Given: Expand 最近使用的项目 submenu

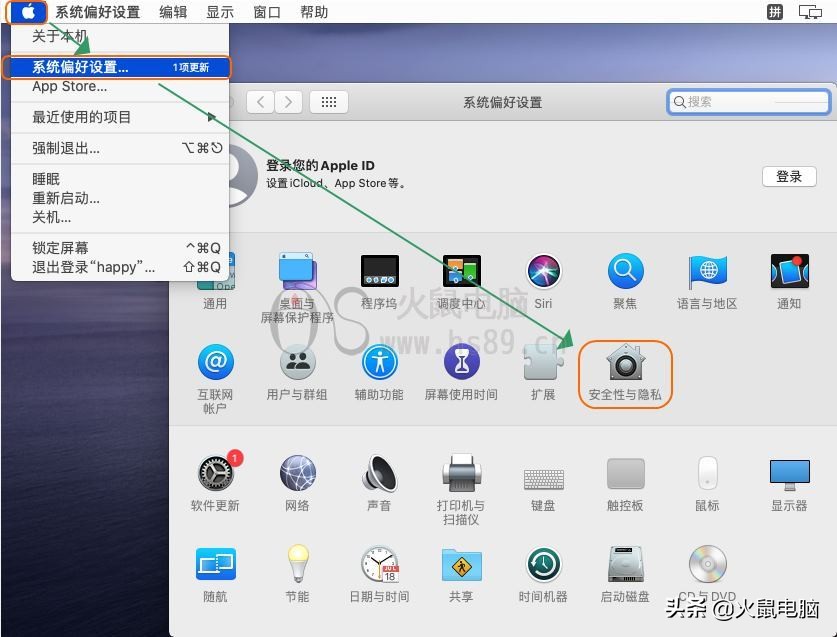Looking at the screenshot, I should (x=120, y=117).
